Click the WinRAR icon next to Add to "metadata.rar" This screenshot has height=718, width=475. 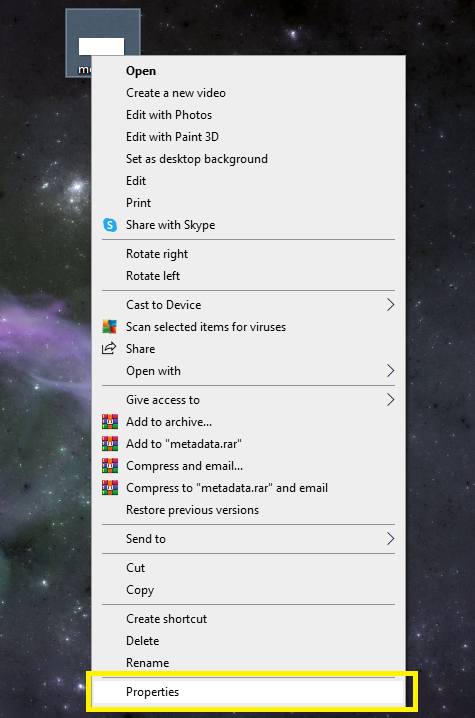110,444
